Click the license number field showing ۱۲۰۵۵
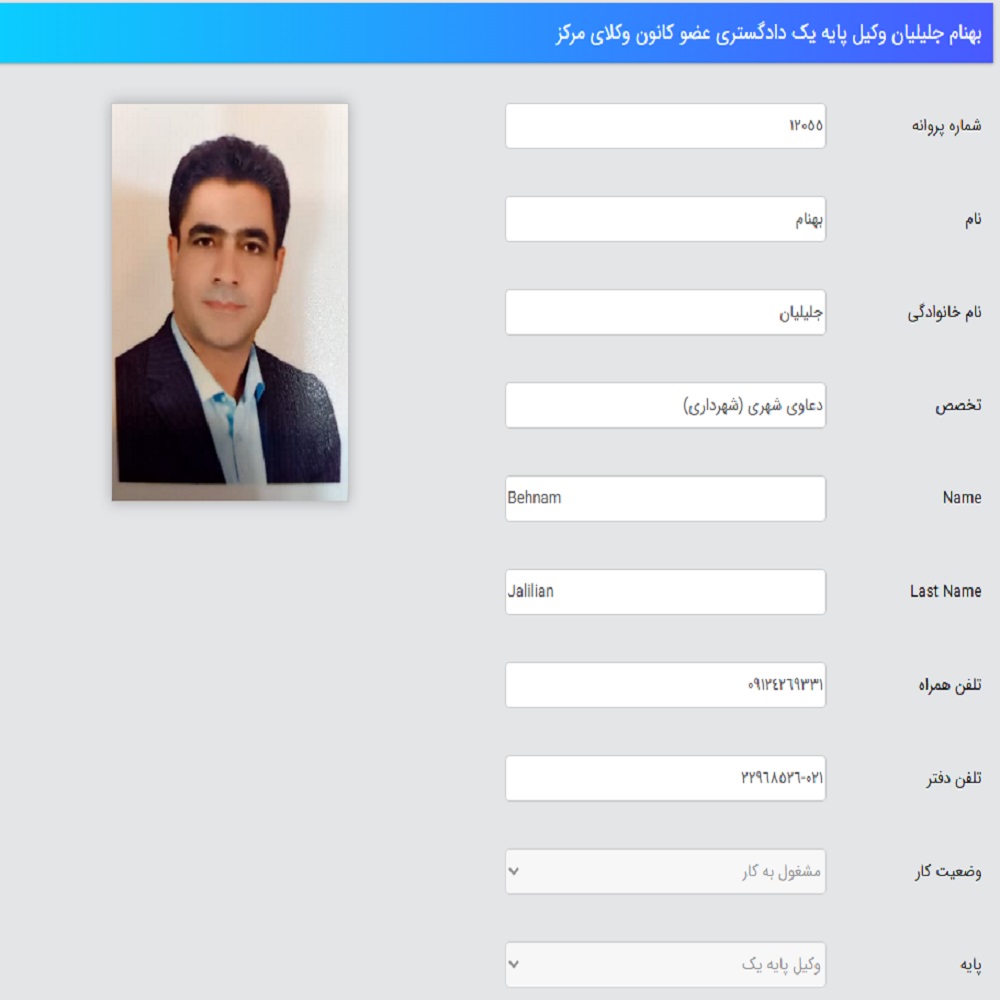The width and height of the screenshot is (1000, 1000). point(665,126)
